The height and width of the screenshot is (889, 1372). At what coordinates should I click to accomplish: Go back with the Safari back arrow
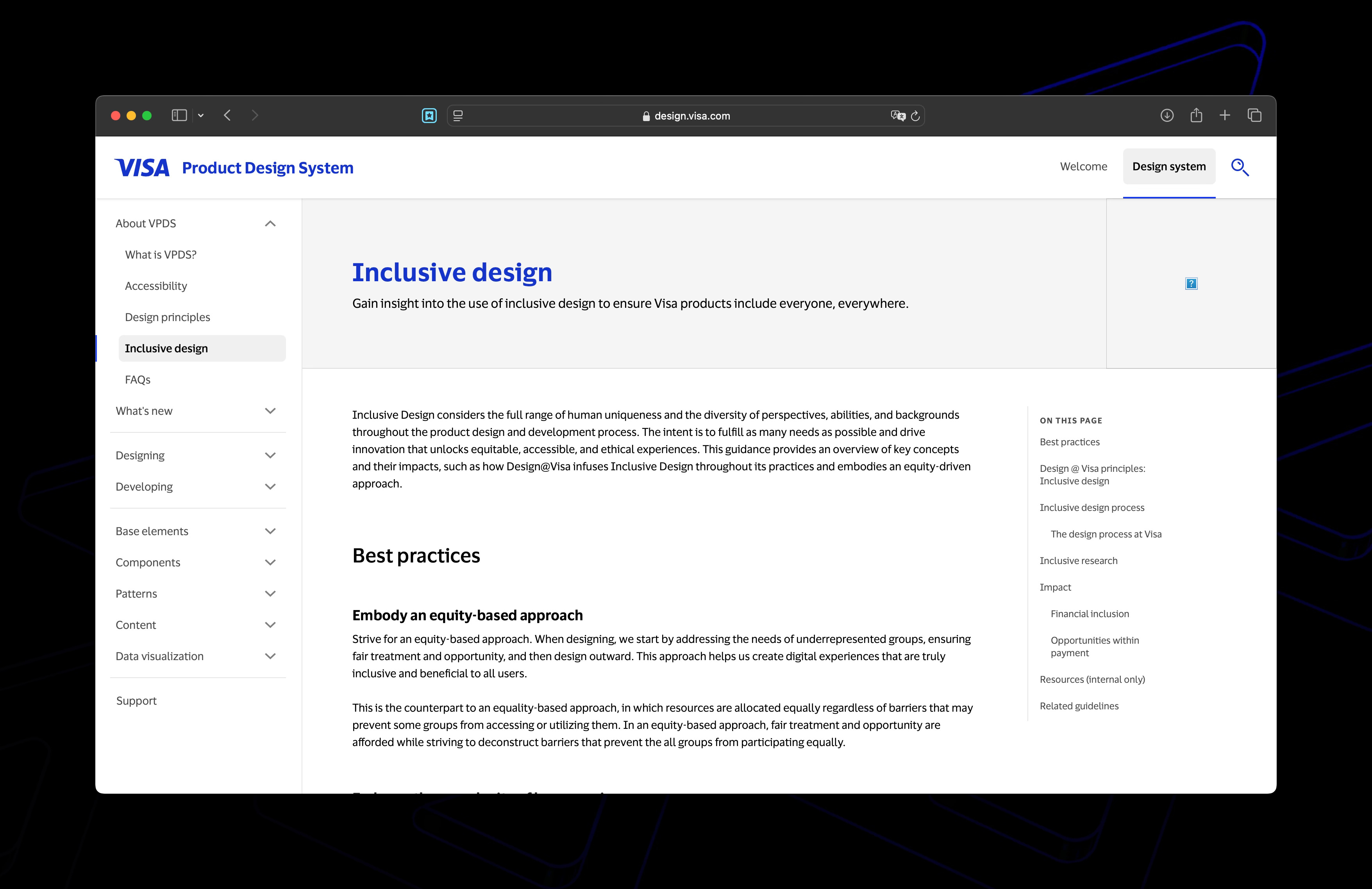(227, 115)
